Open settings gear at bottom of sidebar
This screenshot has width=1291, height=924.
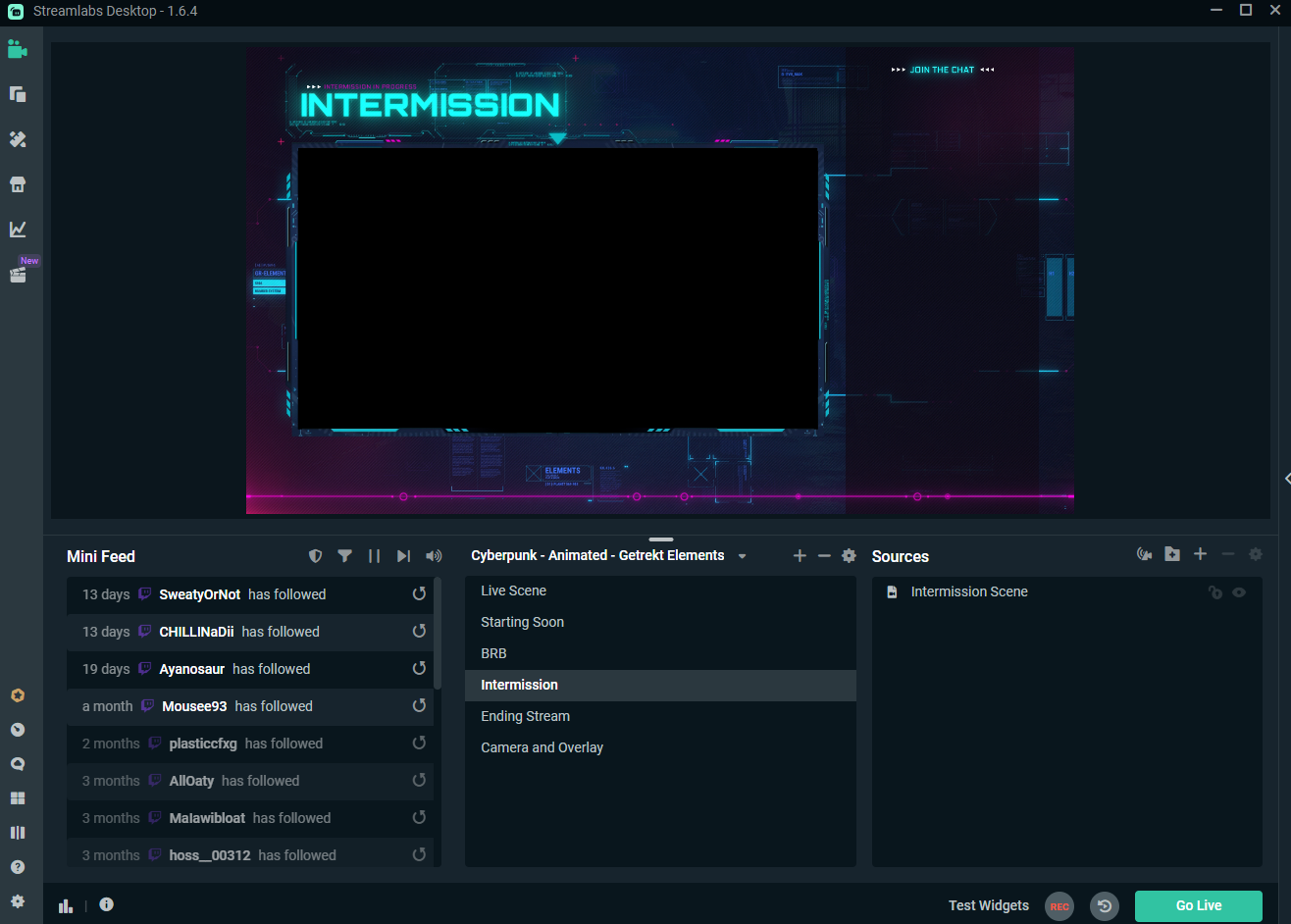[17, 901]
